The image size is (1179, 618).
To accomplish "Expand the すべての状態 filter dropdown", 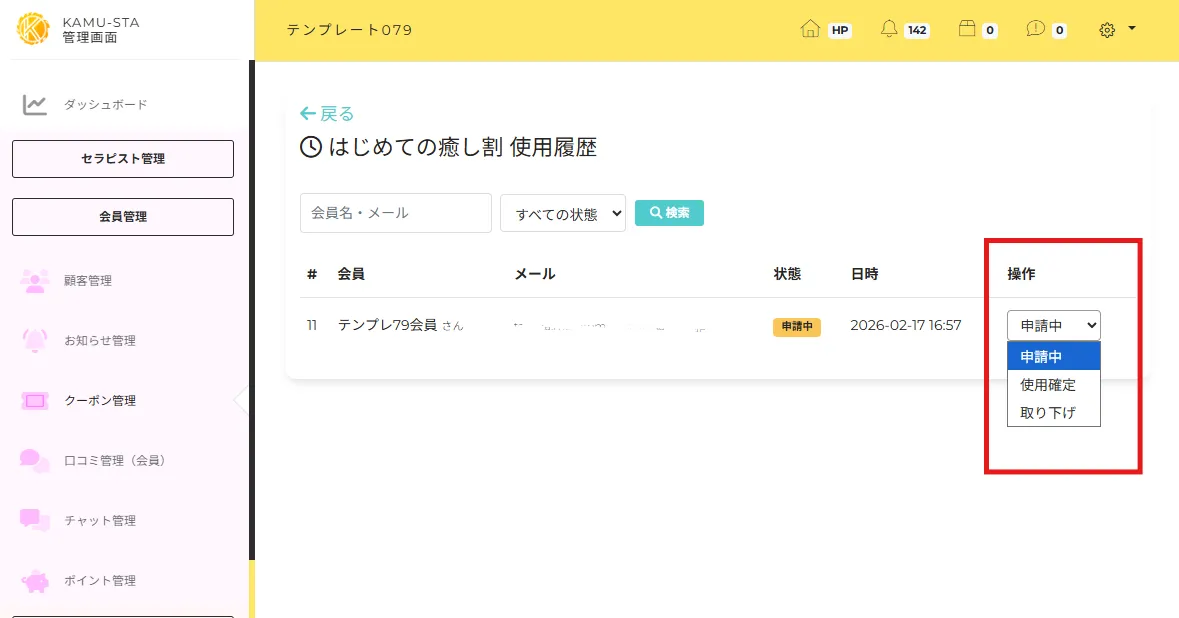I will tap(562, 213).
